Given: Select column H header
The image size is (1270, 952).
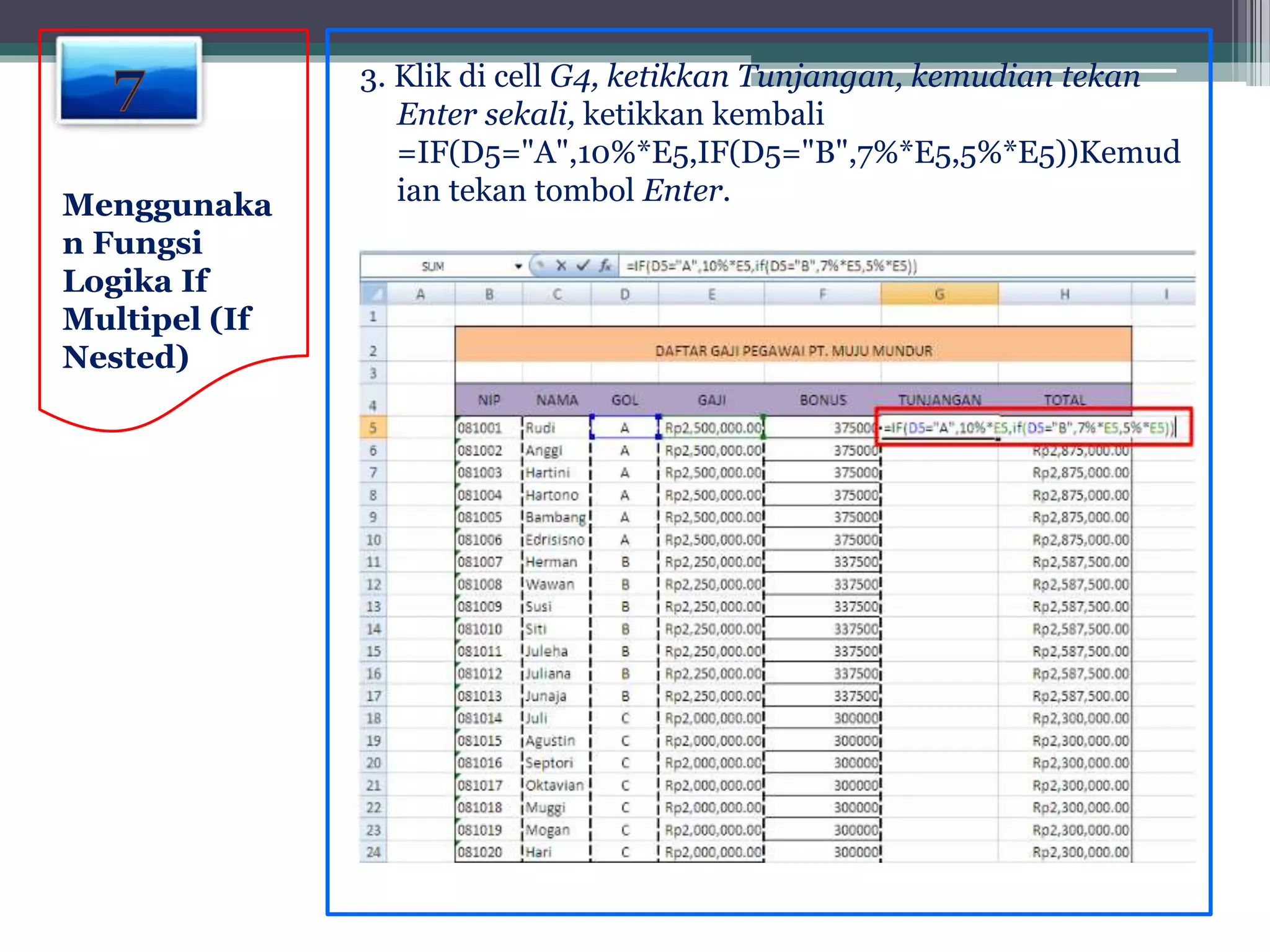Looking at the screenshot, I should [x=1064, y=294].
